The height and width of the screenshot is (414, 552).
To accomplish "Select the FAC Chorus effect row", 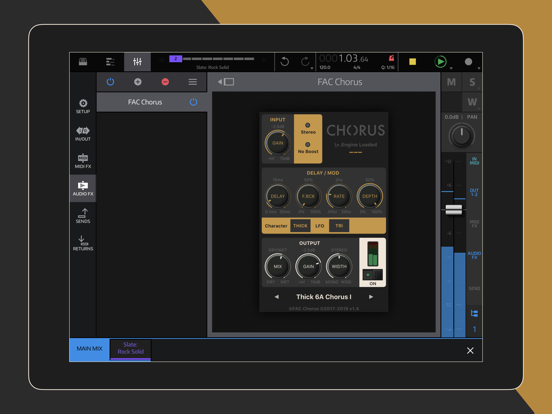I will pos(152,102).
